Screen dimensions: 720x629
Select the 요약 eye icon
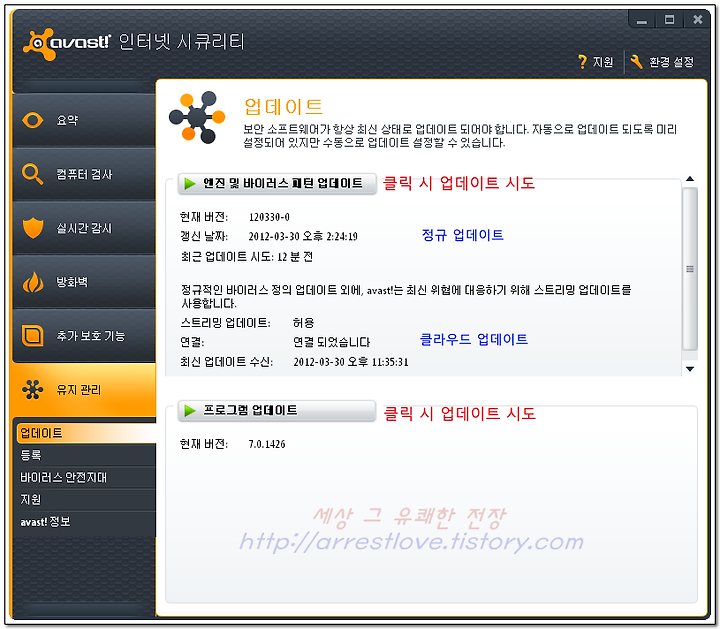[33, 120]
